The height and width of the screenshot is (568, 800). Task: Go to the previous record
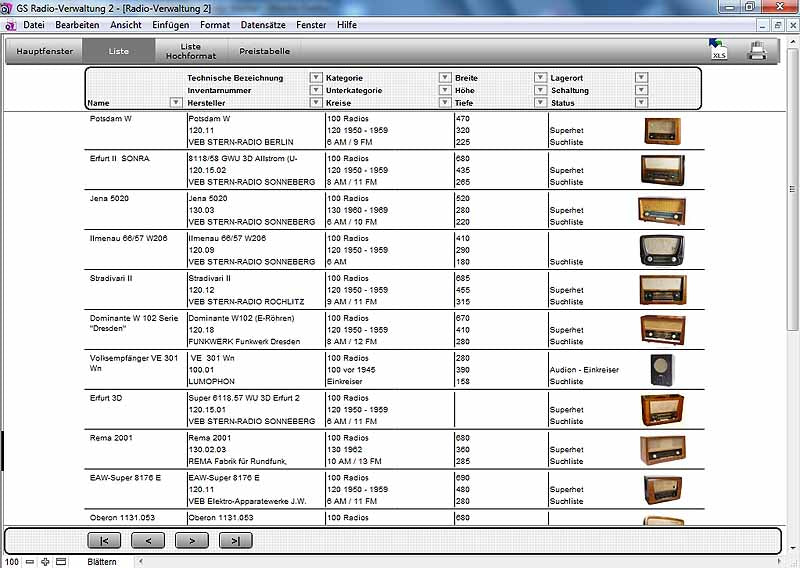(148, 541)
